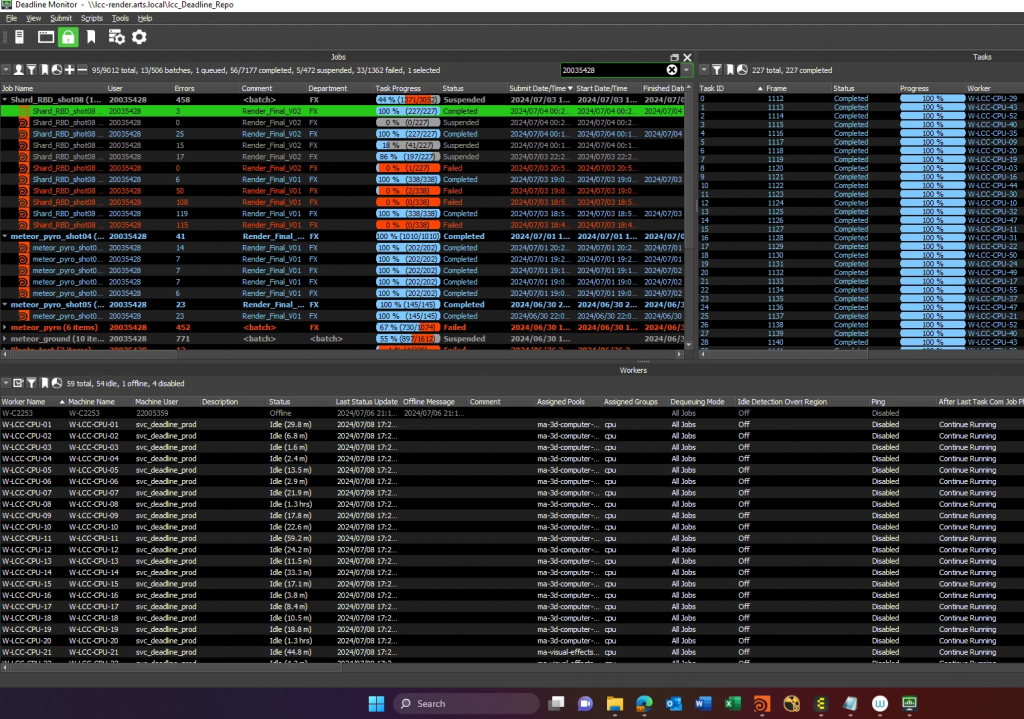
Task: Click the server icon in main toolbar
Action: click(20, 37)
